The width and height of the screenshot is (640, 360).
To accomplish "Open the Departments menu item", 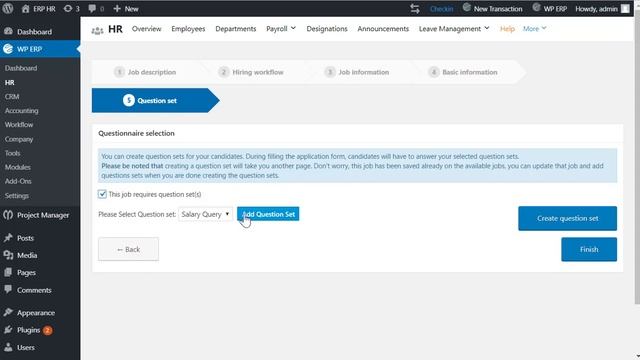I will coord(236,29).
